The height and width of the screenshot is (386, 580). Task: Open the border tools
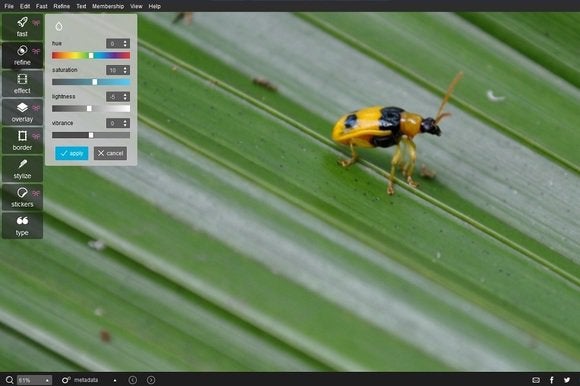[x=22, y=141]
